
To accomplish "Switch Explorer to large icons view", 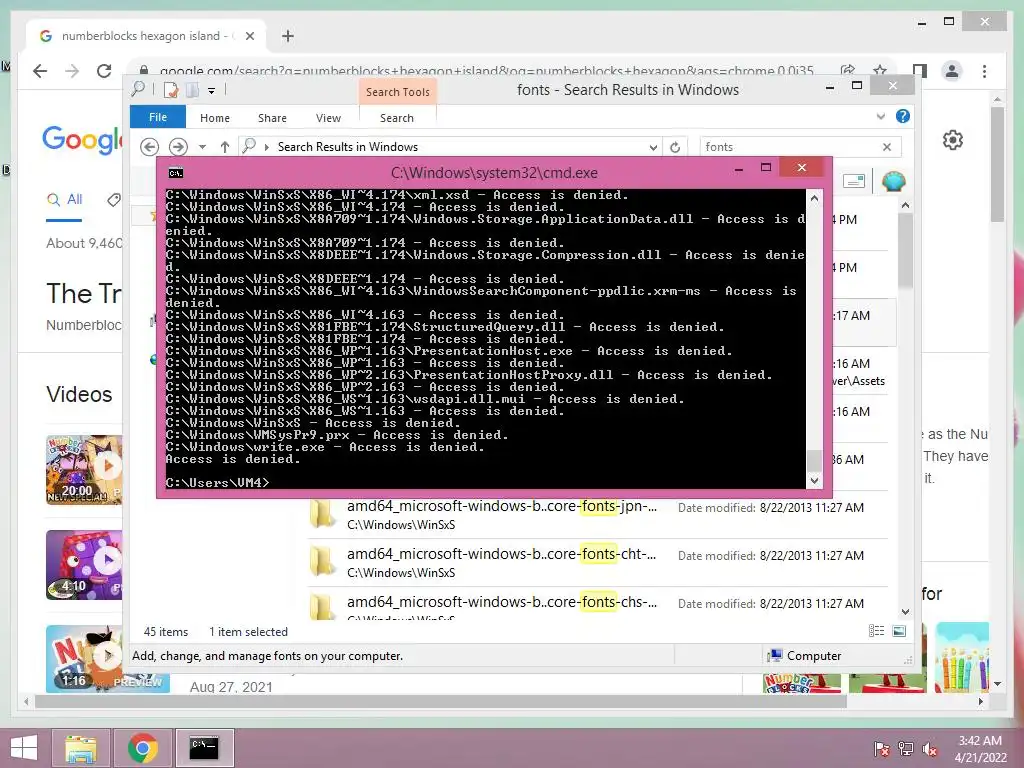I will click(x=899, y=631).
